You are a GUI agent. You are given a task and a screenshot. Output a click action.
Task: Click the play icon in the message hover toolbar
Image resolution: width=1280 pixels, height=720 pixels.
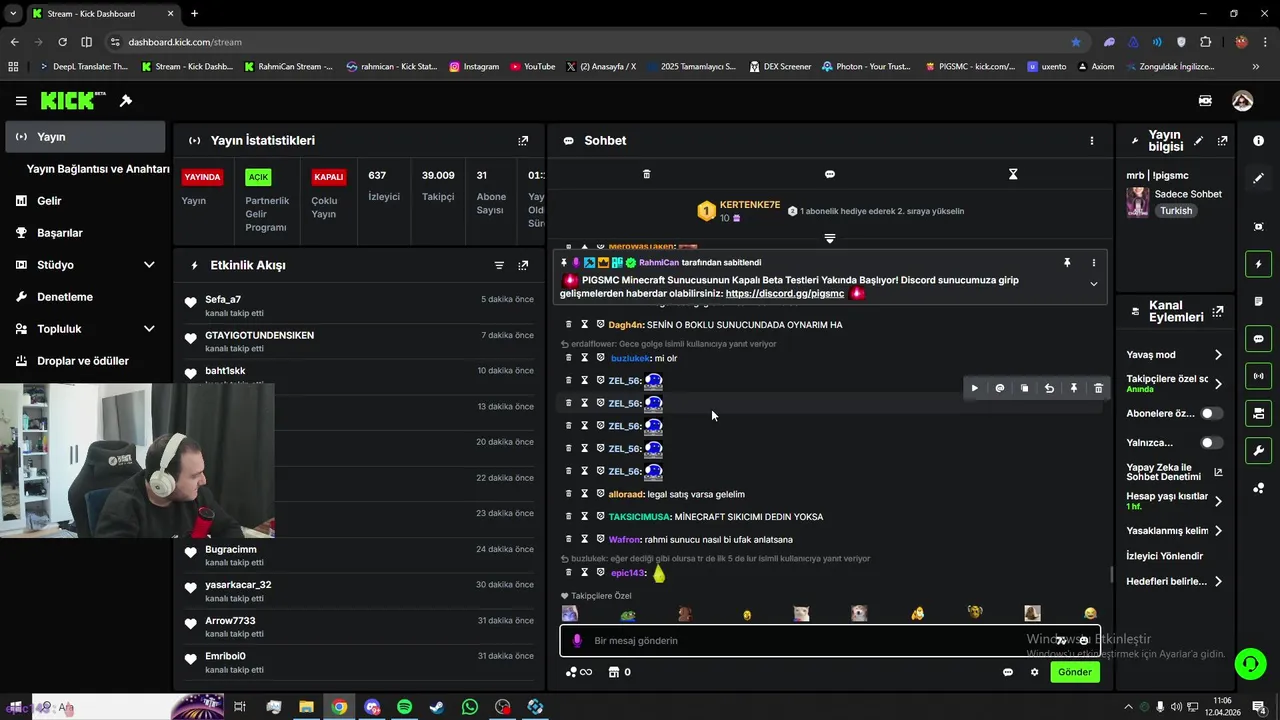(x=975, y=388)
